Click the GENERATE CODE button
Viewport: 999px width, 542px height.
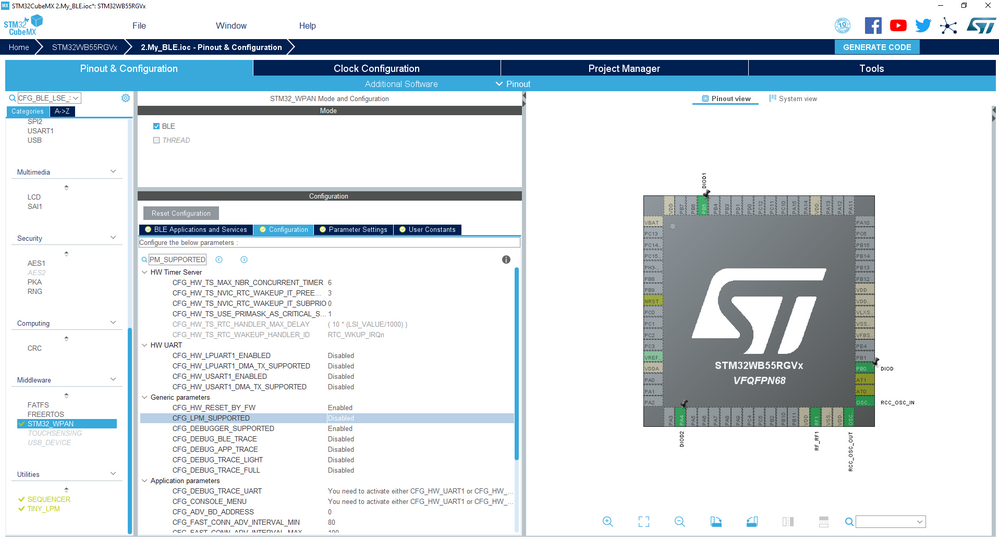[x=877, y=47]
